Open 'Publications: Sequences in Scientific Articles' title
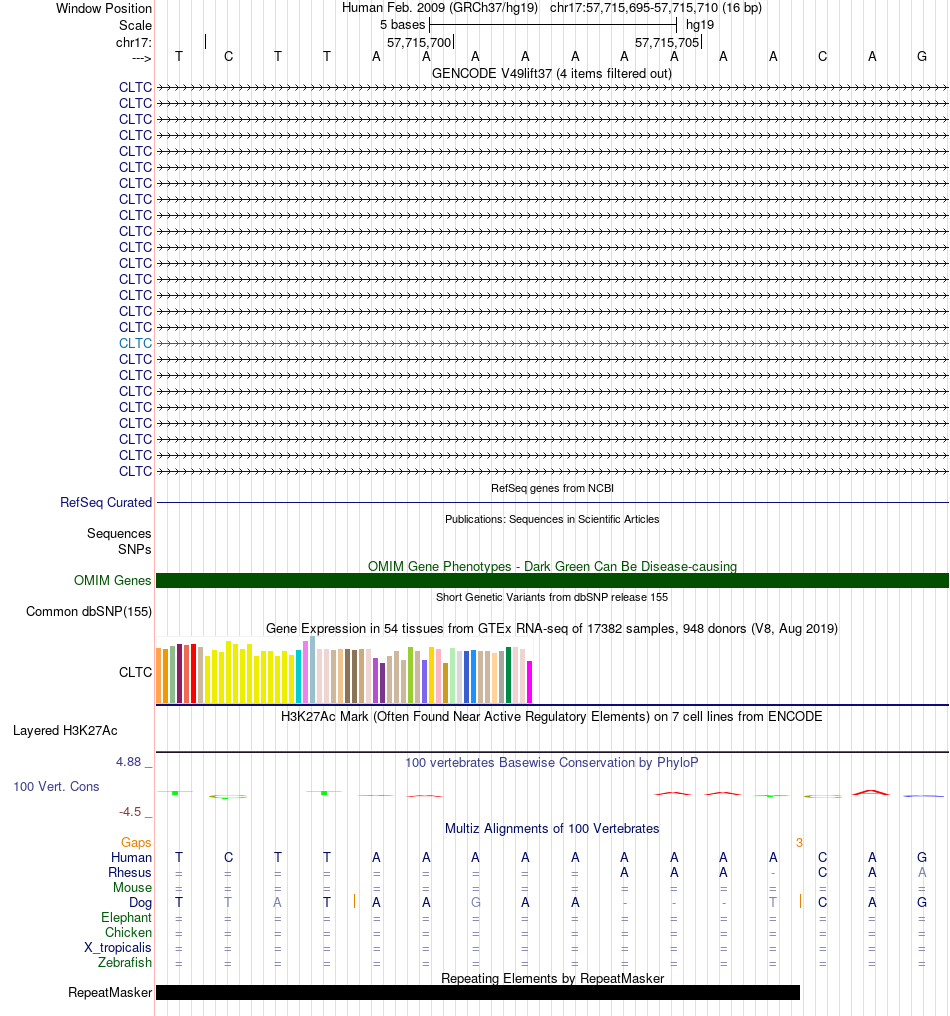The width and height of the screenshot is (950, 1016). [552, 519]
